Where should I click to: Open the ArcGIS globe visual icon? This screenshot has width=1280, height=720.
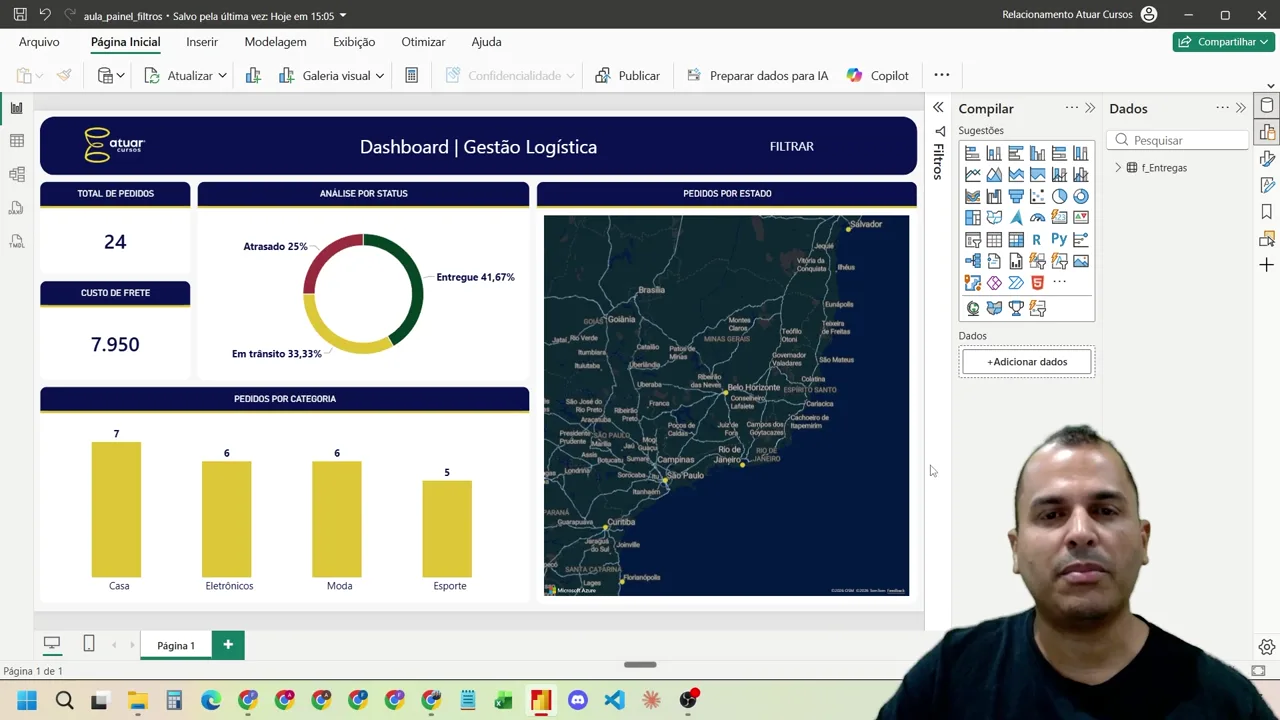click(x=972, y=308)
